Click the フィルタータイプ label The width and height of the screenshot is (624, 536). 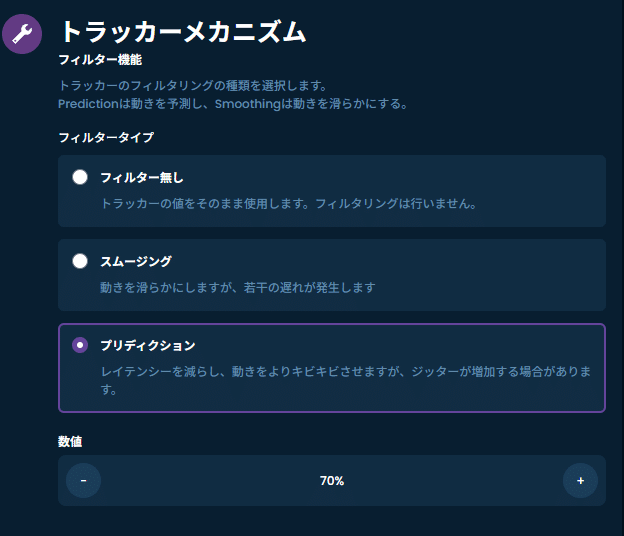tap(106, 137)
